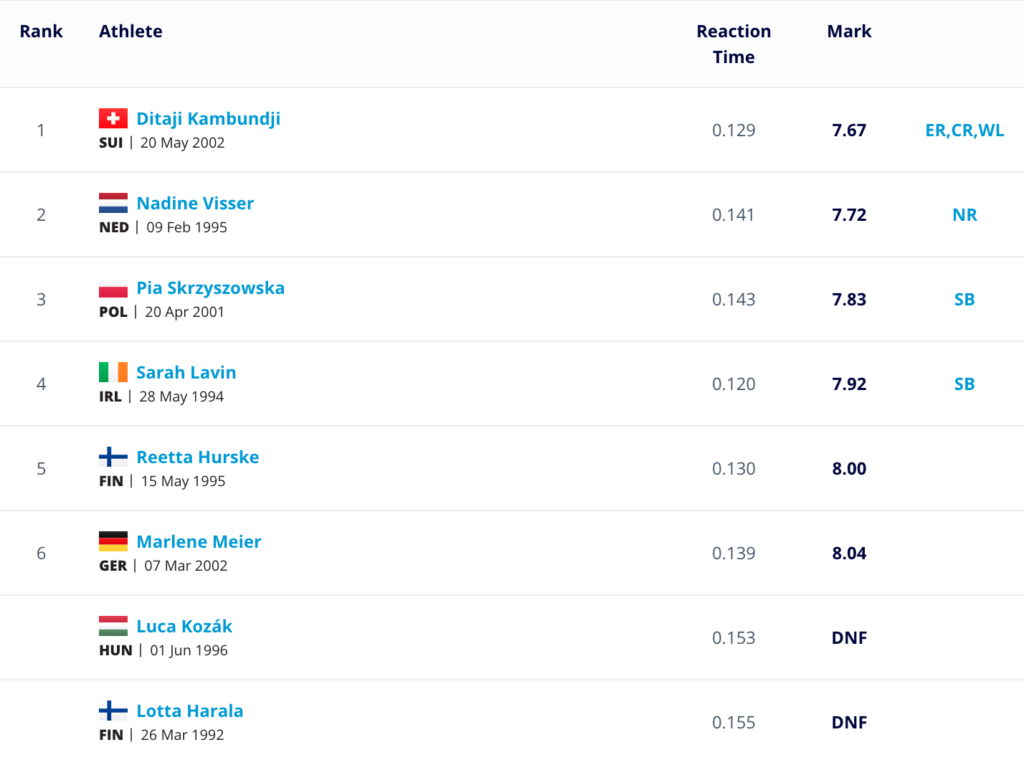Go to Pia Skrzyszowska's profile
1024x760 pixels.
[x=210, y=288]
